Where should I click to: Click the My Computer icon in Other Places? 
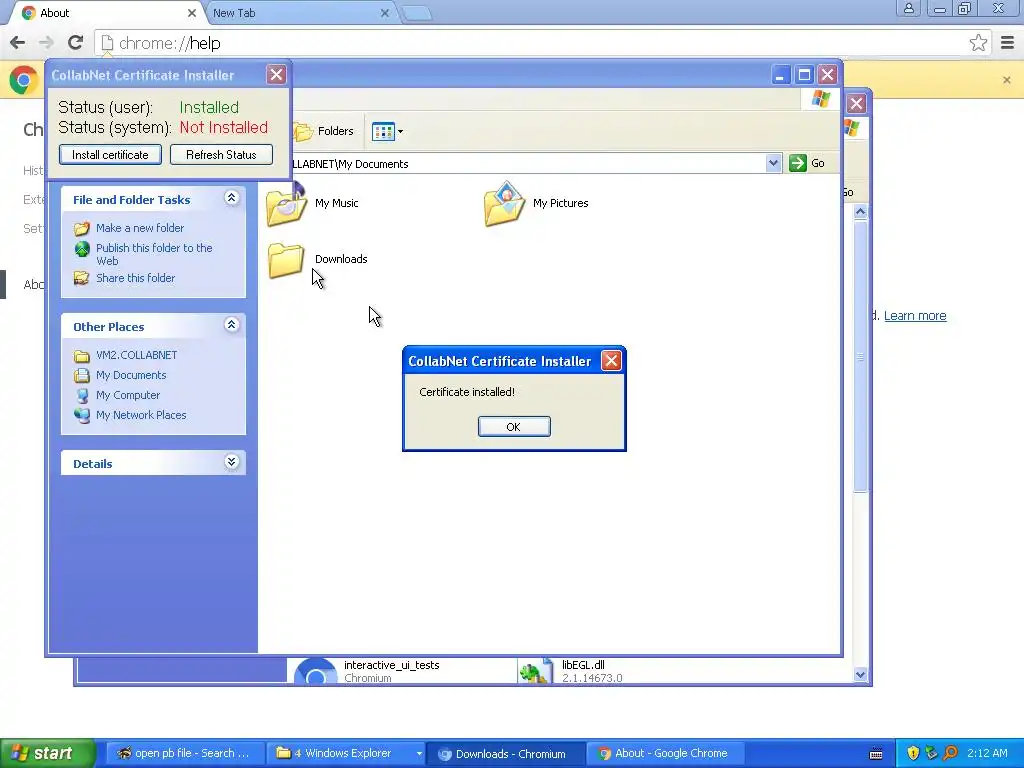[x=82, y=395]
